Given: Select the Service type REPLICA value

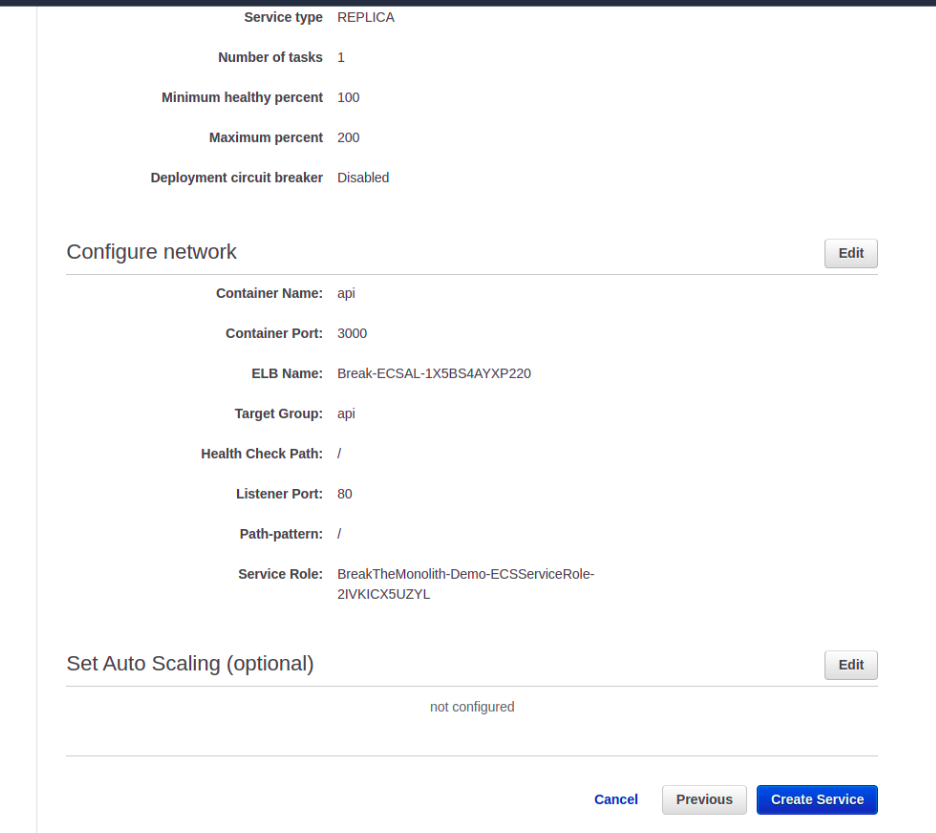Looking at the screenshot, I should click(x=365, y=17).
